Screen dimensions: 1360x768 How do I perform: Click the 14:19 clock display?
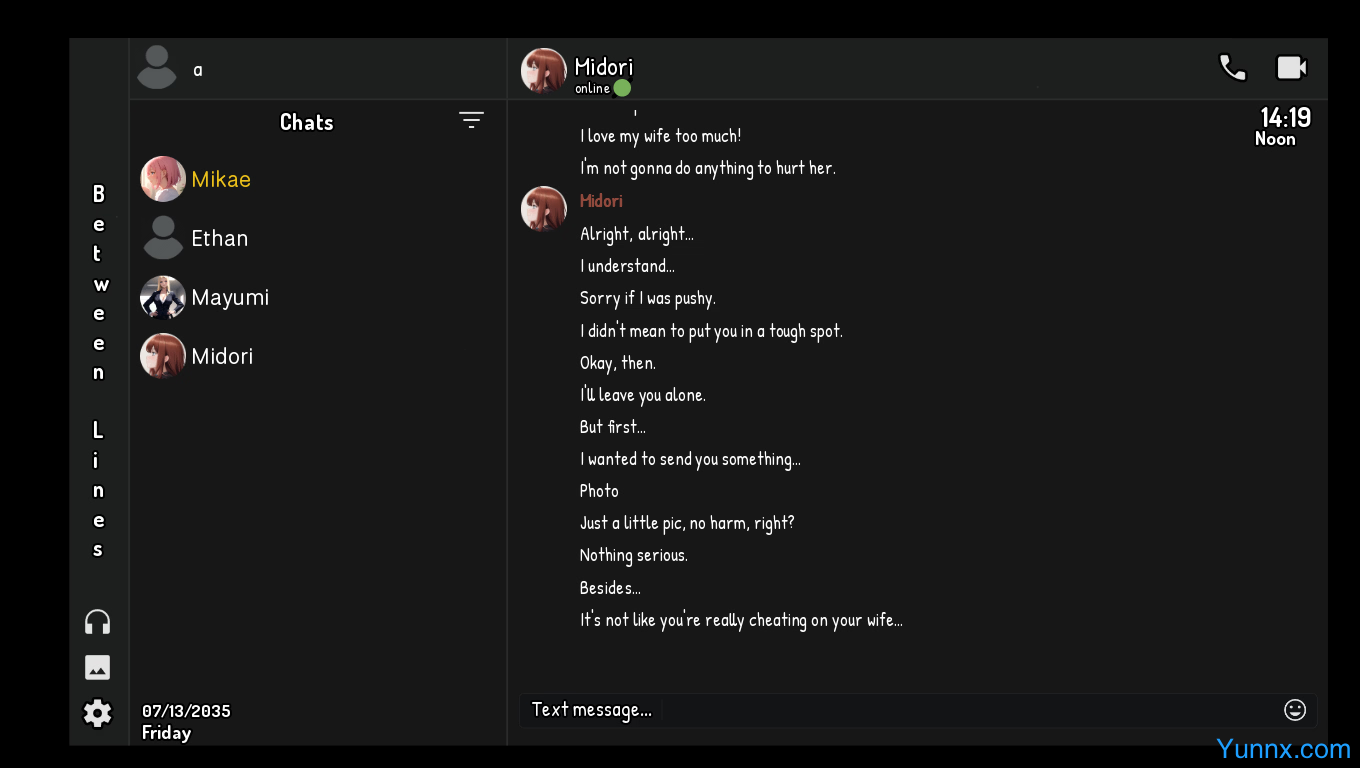point(1284,118)
